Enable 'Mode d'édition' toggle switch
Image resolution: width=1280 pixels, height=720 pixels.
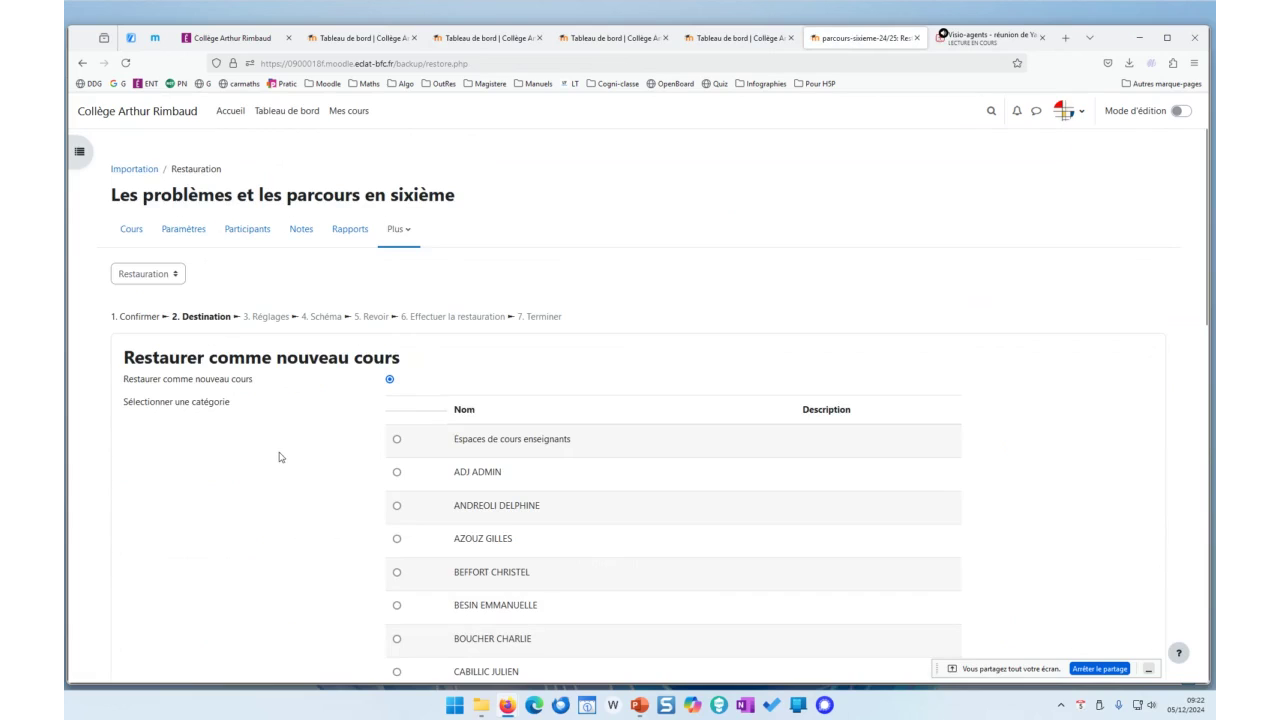coord(1180,111)
